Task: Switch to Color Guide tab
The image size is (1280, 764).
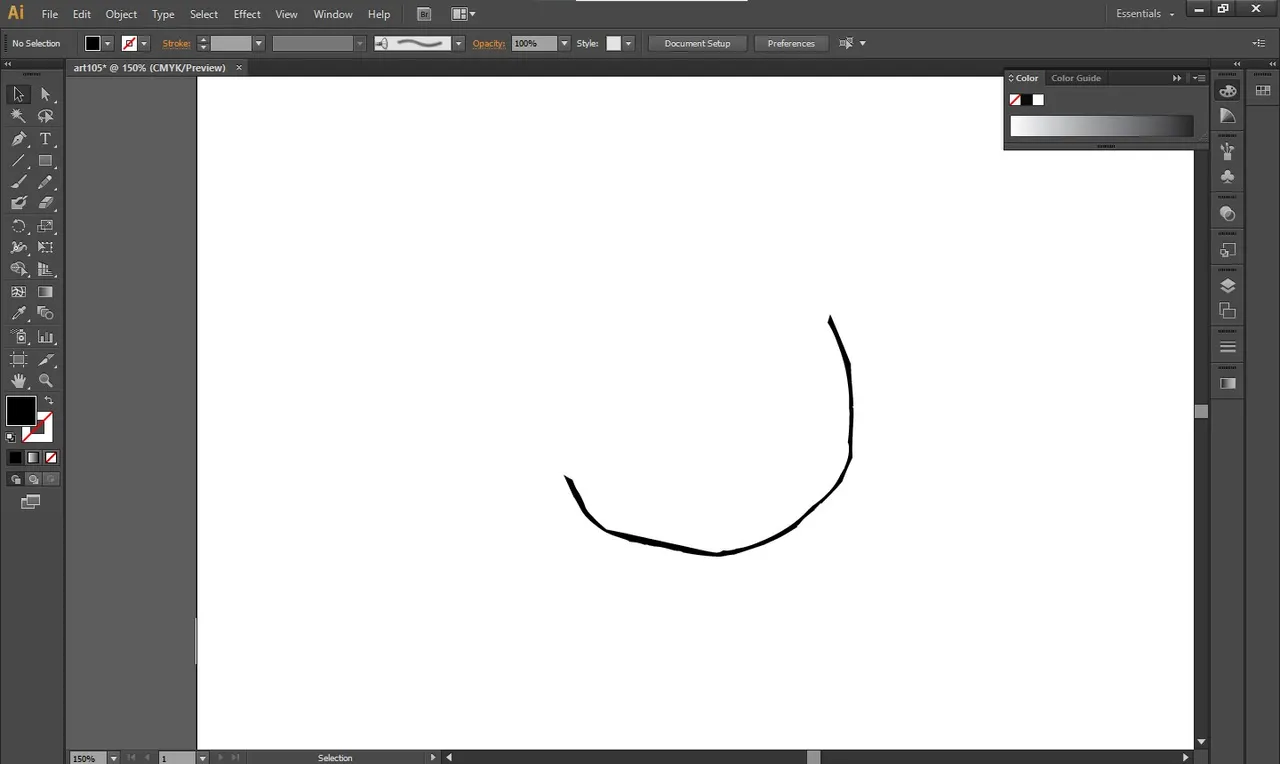Action: pyautogui.click(x=1076, y=78)
